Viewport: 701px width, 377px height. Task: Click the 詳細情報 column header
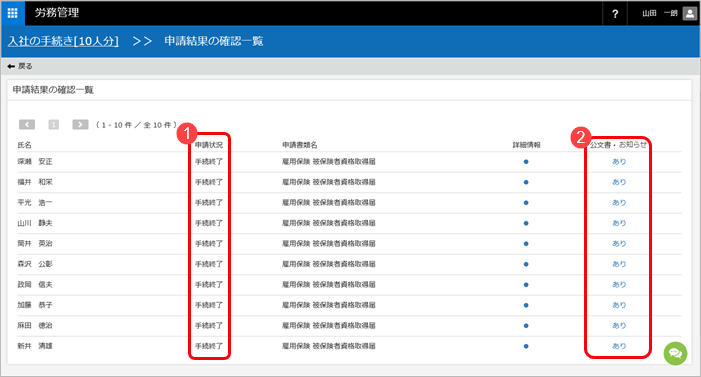[x=526, y=145]
